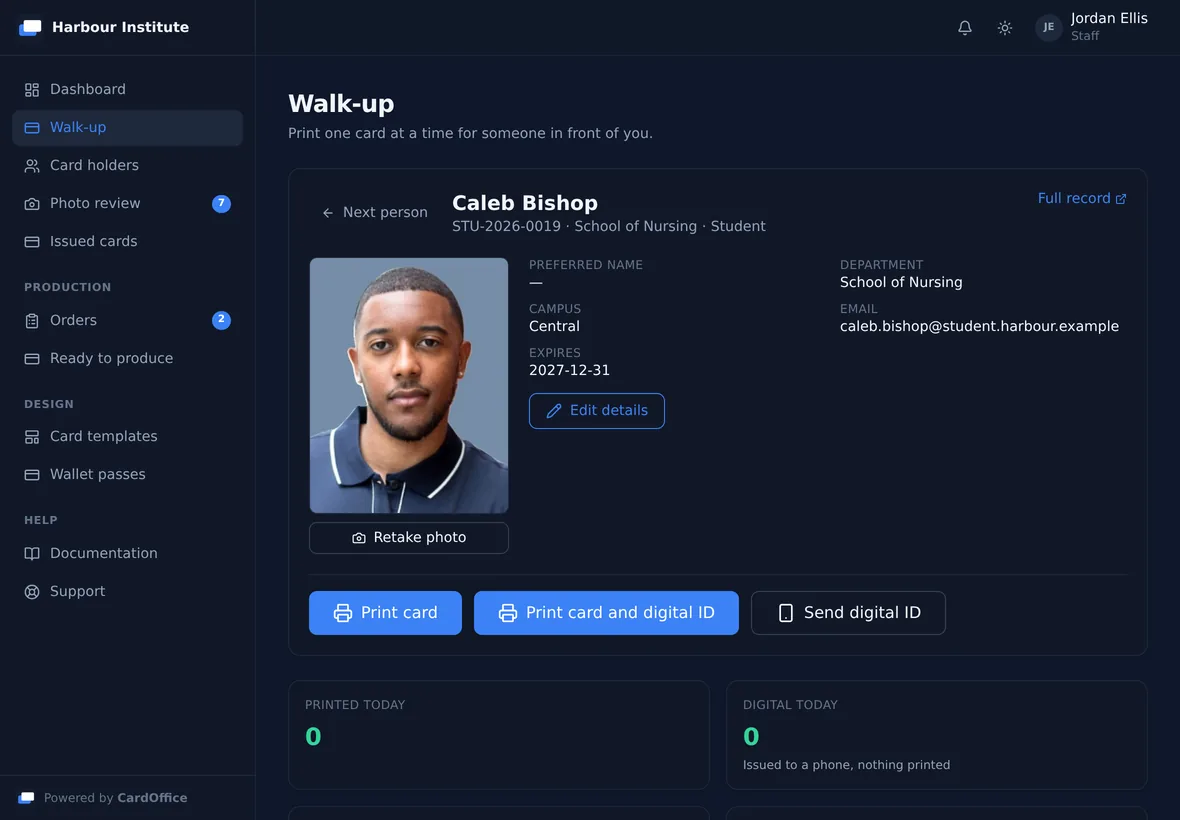Click the camera icon in Retake photo

[x=359, y=538]
